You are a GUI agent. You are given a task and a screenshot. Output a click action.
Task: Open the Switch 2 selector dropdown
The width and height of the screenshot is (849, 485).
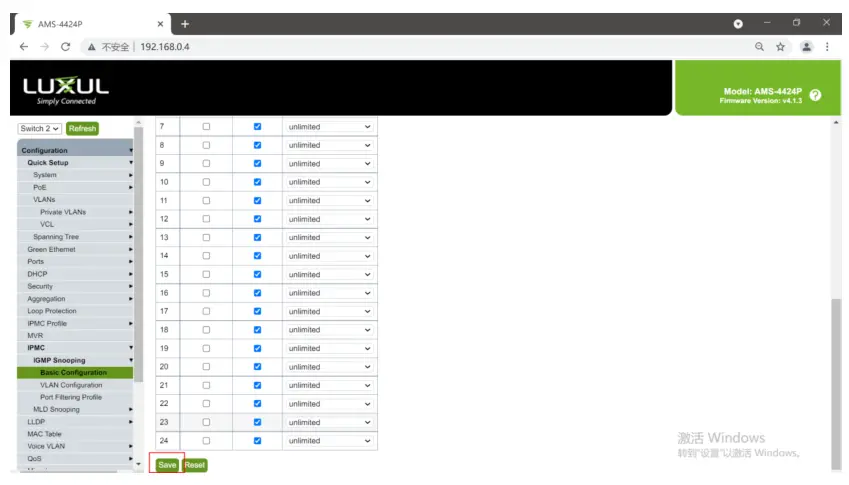tap(40, 128)
